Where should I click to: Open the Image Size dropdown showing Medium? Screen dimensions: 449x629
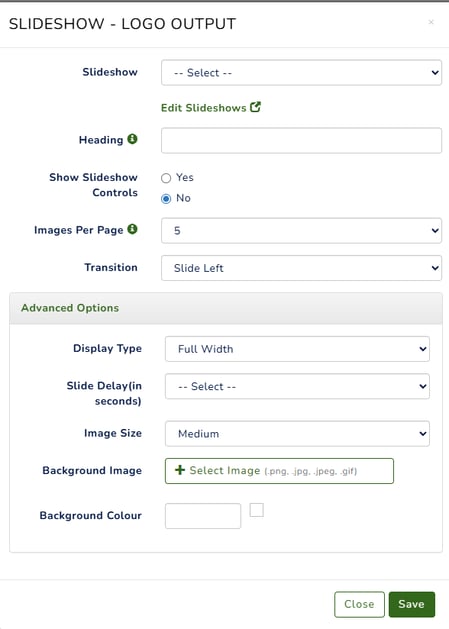pos(297,434)
